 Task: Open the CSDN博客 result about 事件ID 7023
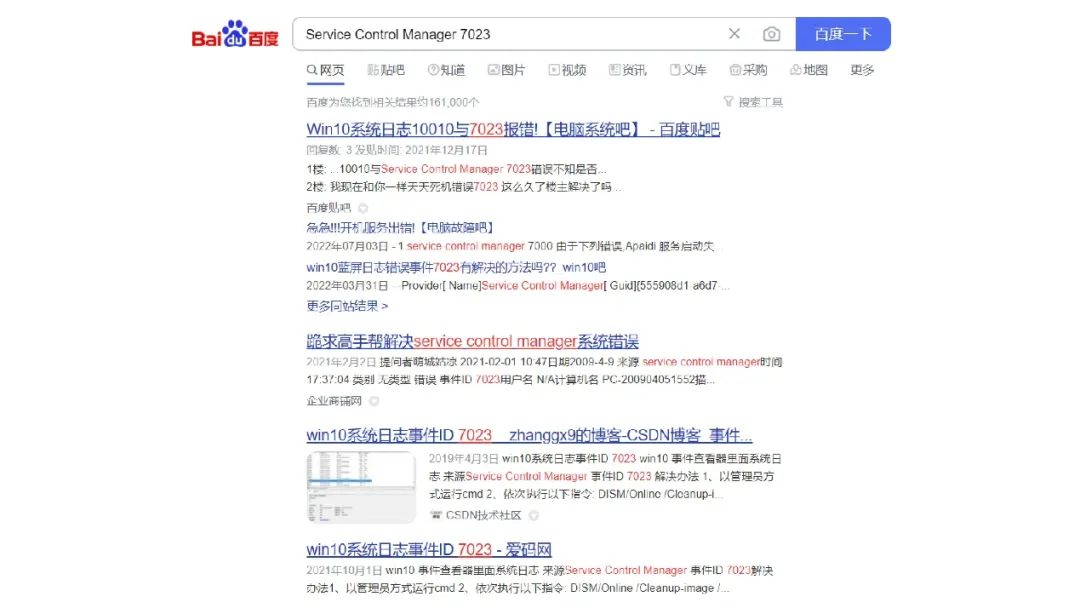(x=529, y=435)
